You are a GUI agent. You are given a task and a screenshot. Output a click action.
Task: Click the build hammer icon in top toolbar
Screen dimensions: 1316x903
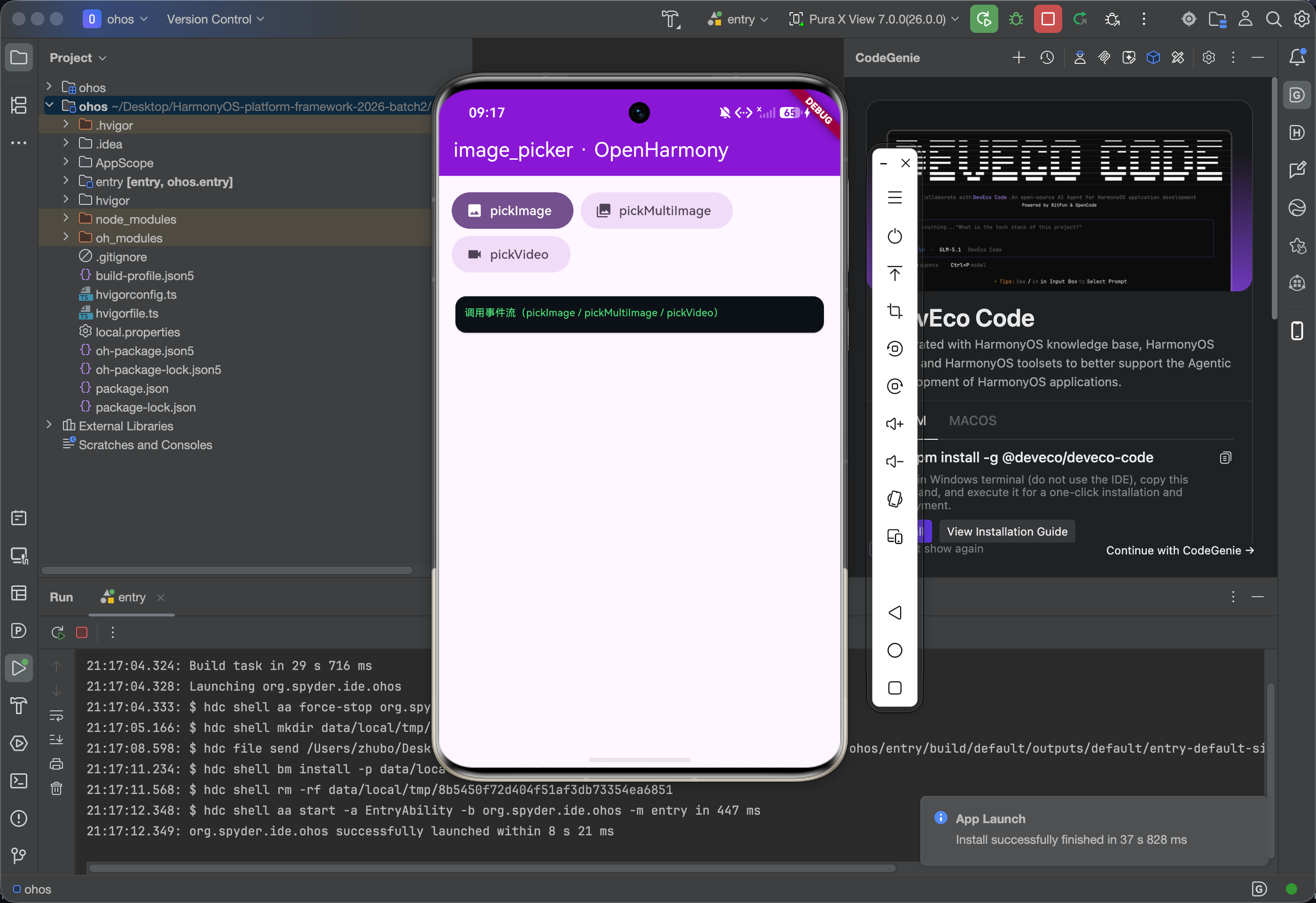tap(671, 19)
